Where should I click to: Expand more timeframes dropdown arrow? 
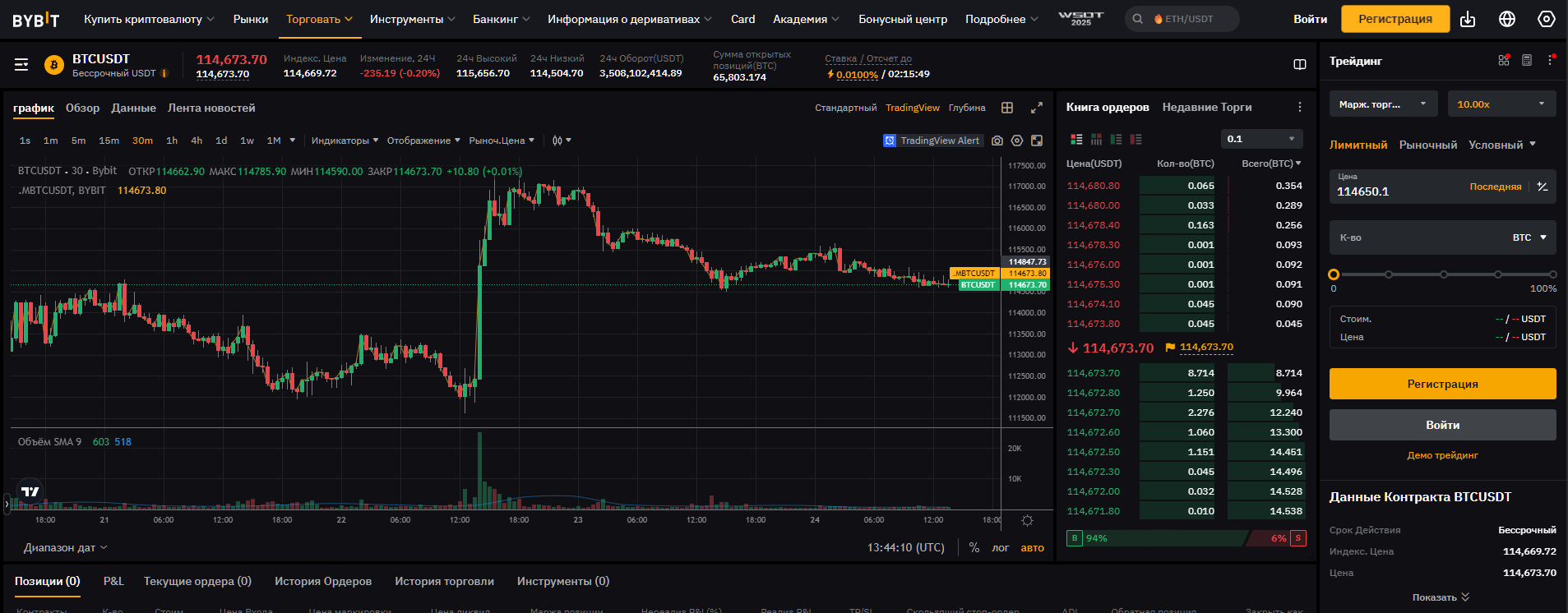[293, 141]
